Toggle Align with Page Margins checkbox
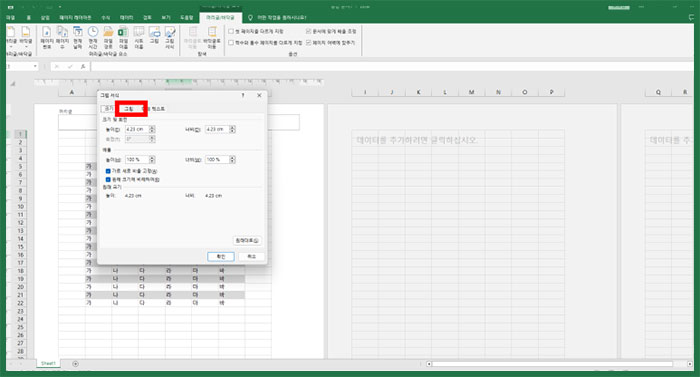This screenshot has height=377, width=700. 308,42
